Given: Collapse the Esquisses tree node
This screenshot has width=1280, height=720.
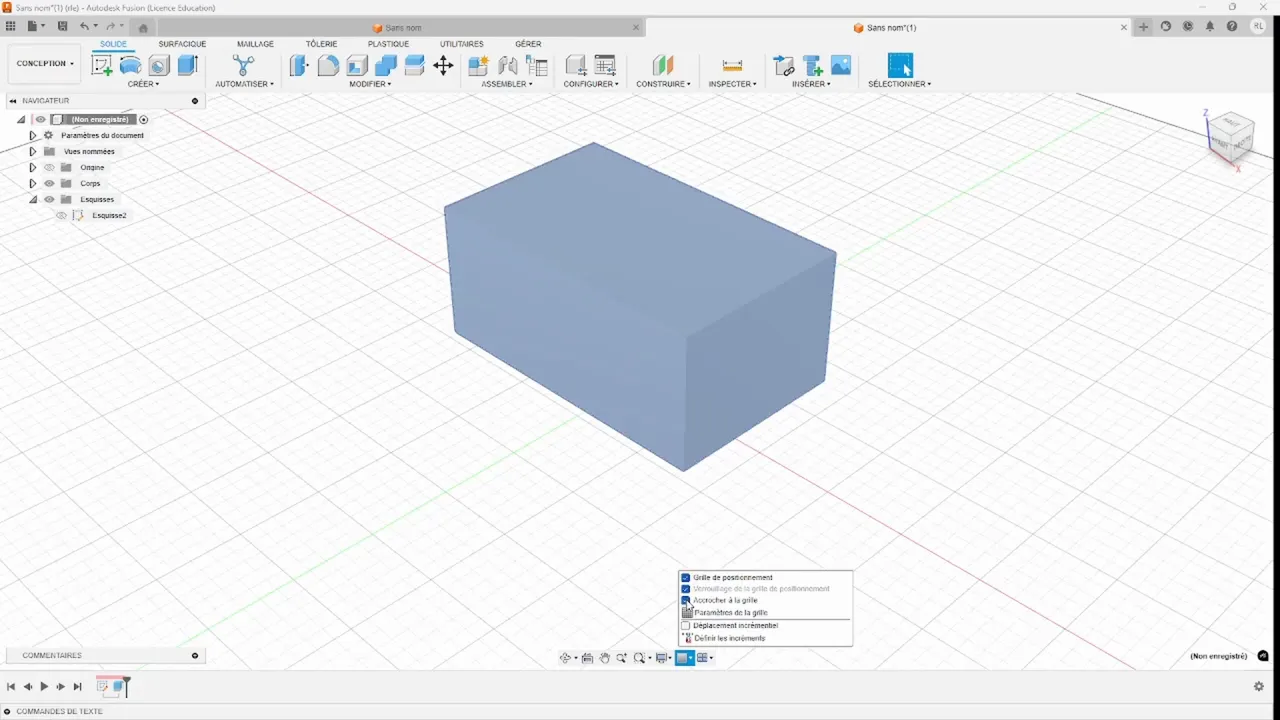Looking at the screenshot, I should (33, 199).
